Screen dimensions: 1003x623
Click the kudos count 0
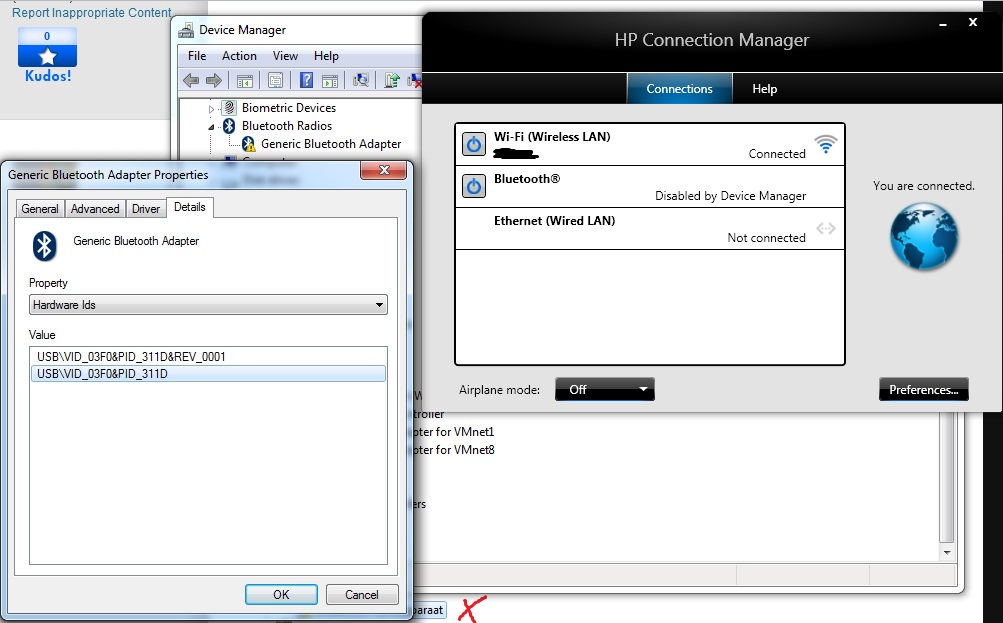[x=47, y=36]
